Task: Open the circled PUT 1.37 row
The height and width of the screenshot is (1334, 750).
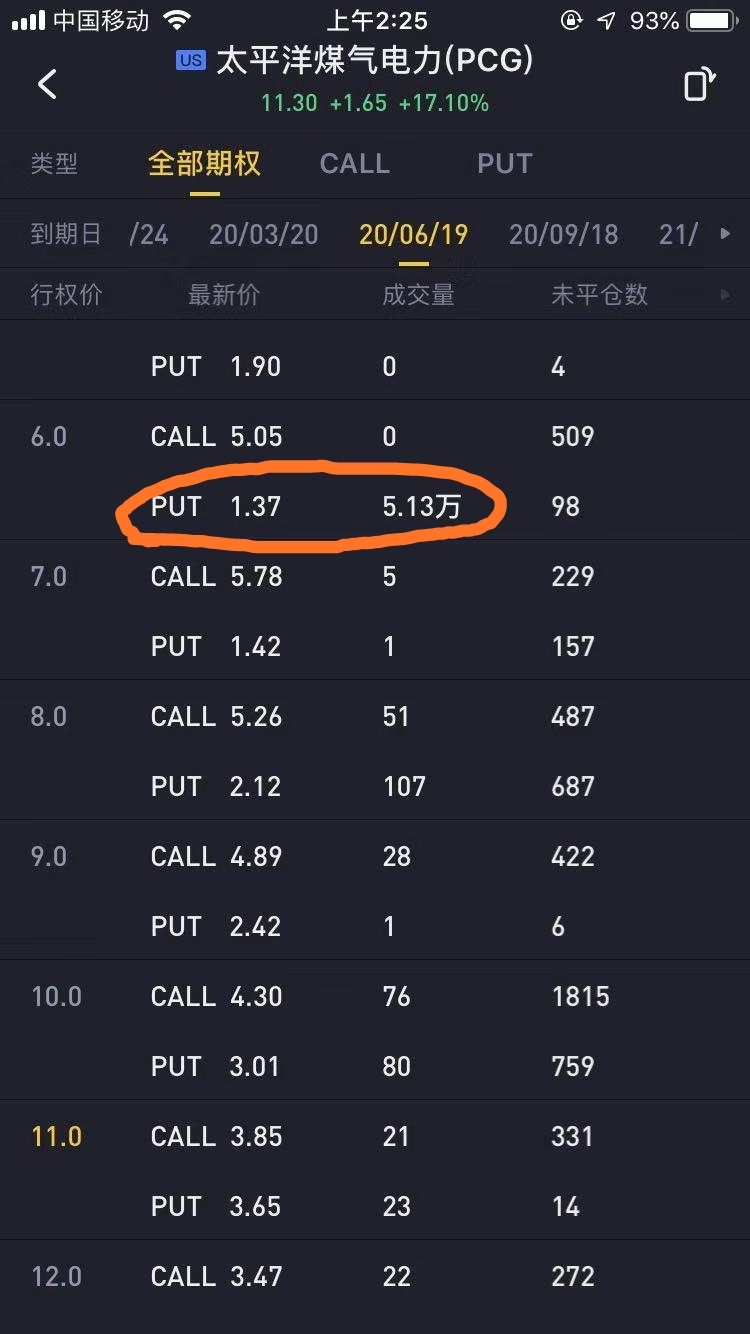Action: point(375,506)
